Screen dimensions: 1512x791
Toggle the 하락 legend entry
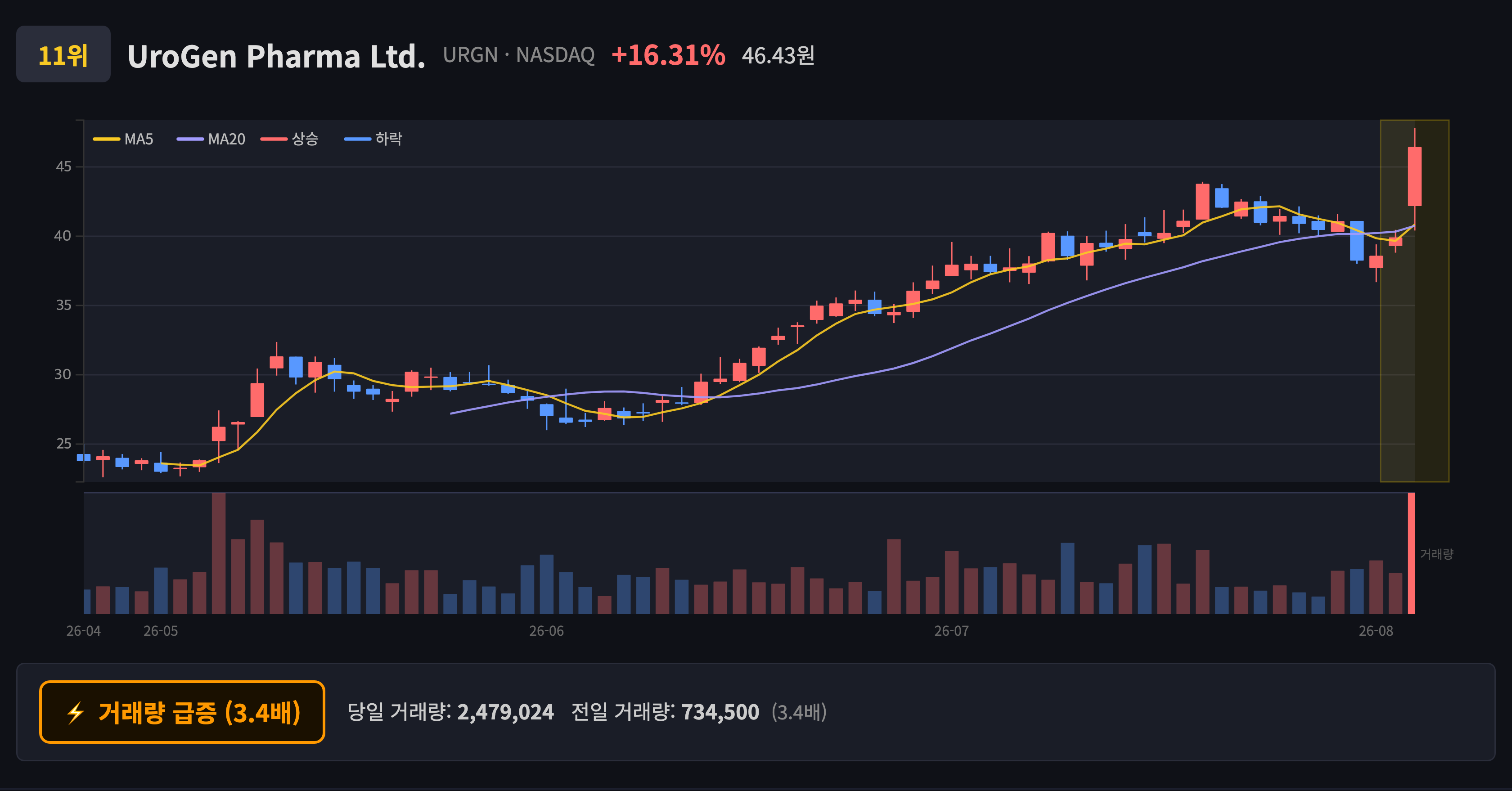tap(373, 139)
